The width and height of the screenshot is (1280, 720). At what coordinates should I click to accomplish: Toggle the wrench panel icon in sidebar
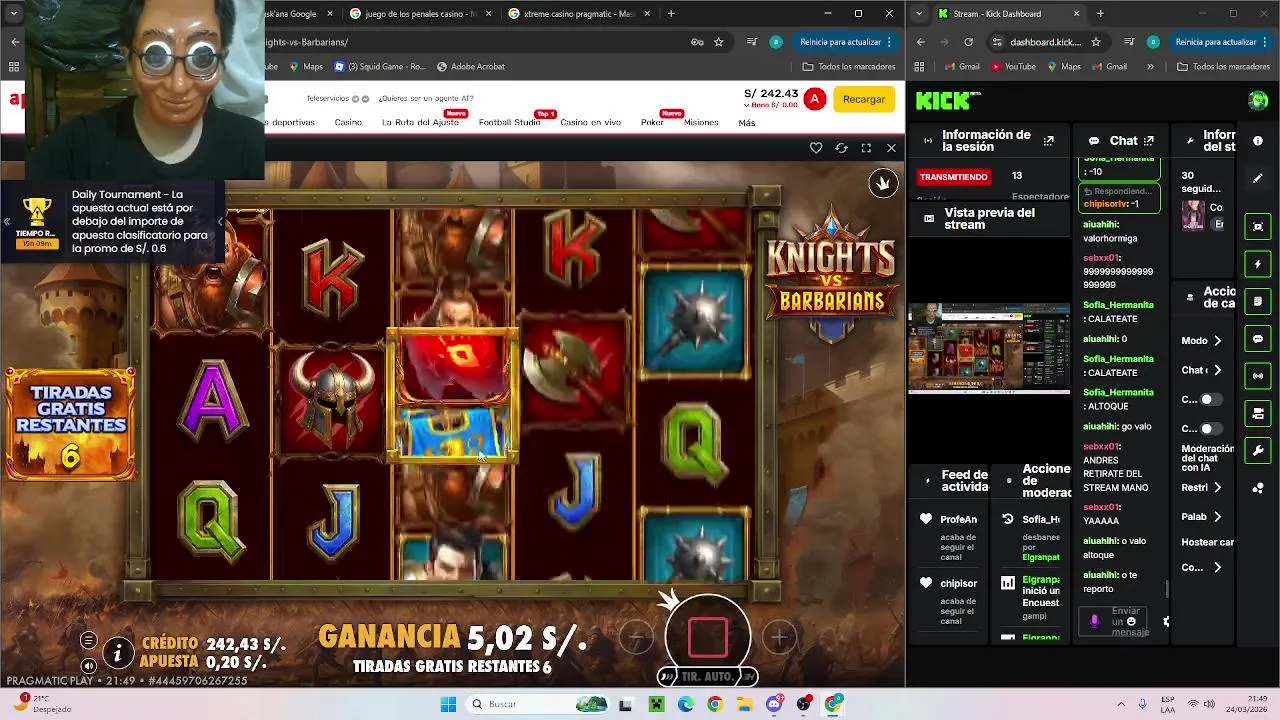[x=1258, y=451]
